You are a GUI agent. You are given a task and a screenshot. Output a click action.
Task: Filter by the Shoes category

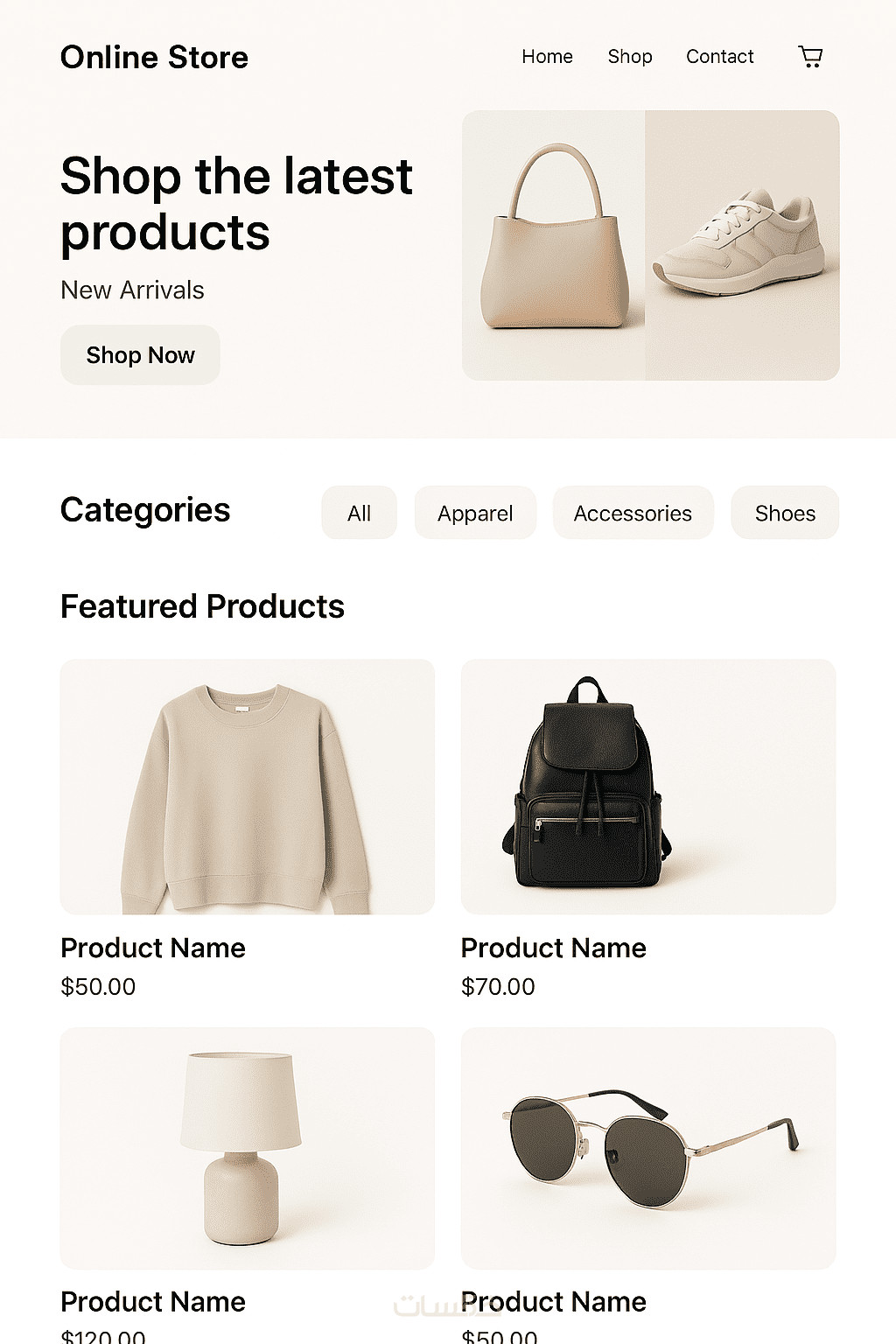tap(785, 513)
